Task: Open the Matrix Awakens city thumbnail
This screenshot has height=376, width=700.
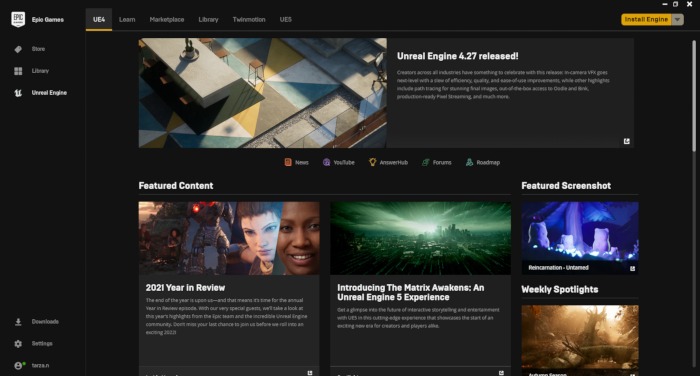Action: 421,238
